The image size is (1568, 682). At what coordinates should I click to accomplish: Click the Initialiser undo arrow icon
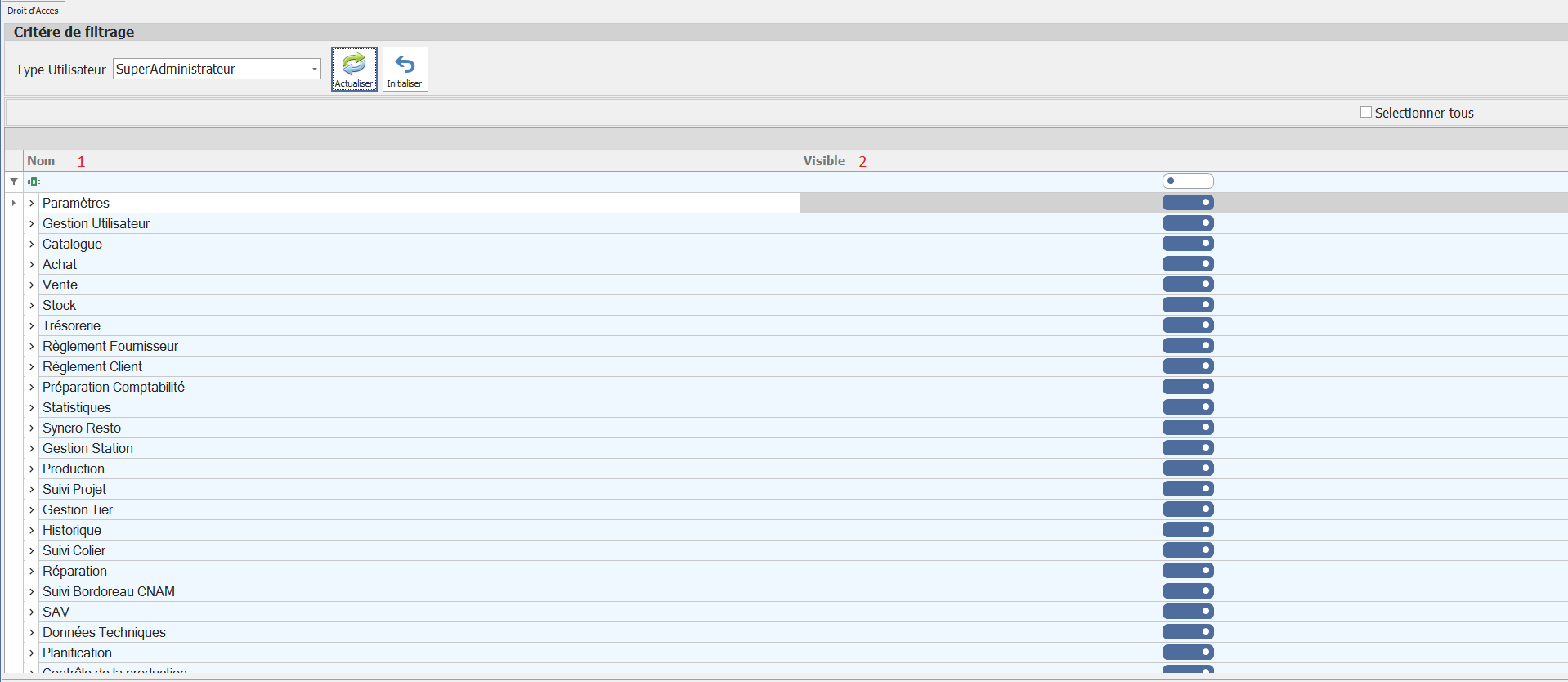coord(405,64)
